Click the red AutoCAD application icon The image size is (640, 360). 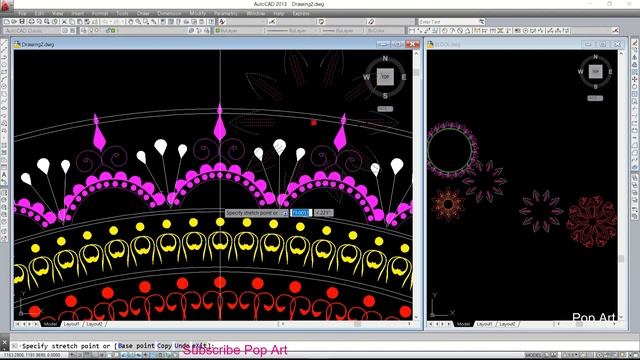6,5
